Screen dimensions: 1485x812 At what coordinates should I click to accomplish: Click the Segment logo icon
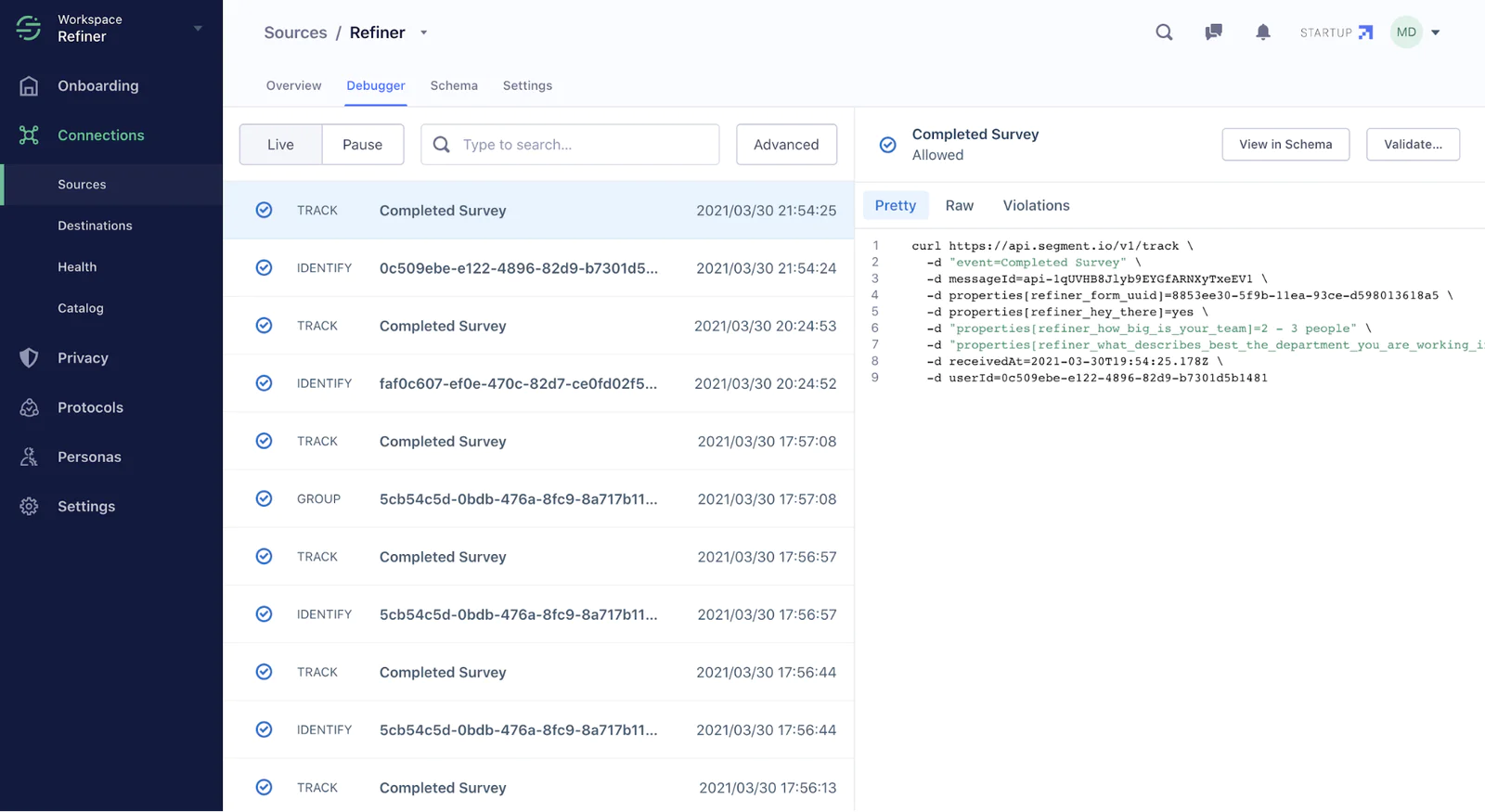click(29, 28)
